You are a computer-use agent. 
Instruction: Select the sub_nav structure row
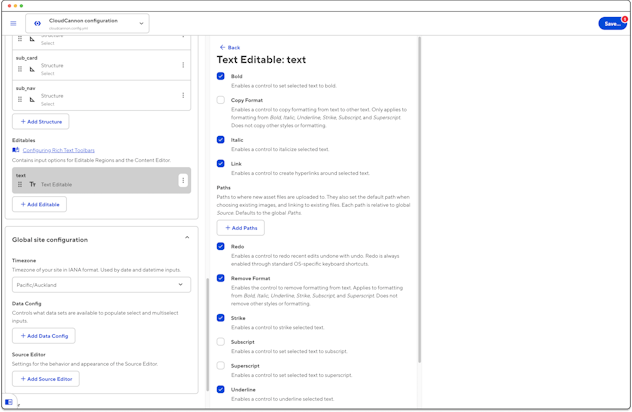(x=102, y=96)
